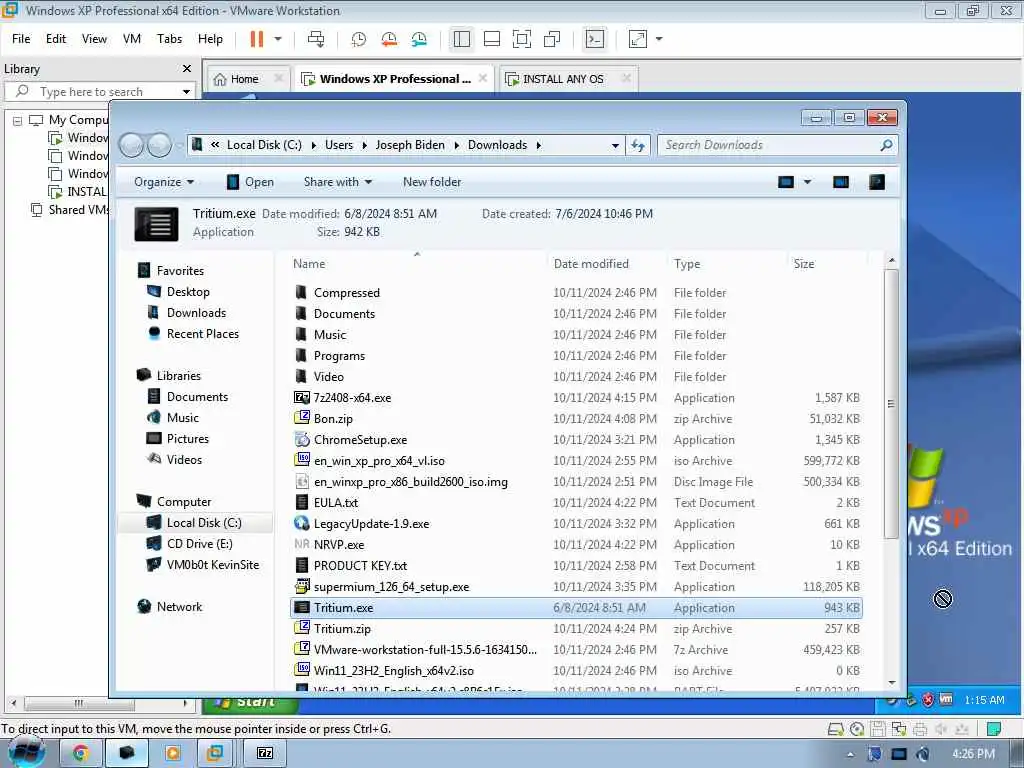1024x768 pixels.
Task: Open Desktop under Favorites
Action: tap(188, 292)
